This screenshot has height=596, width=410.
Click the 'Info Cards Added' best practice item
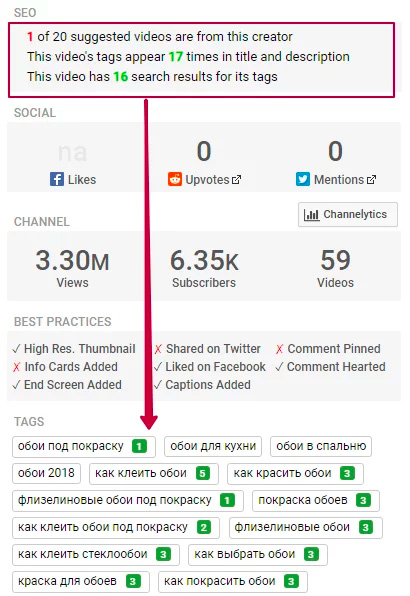[65, 367]
